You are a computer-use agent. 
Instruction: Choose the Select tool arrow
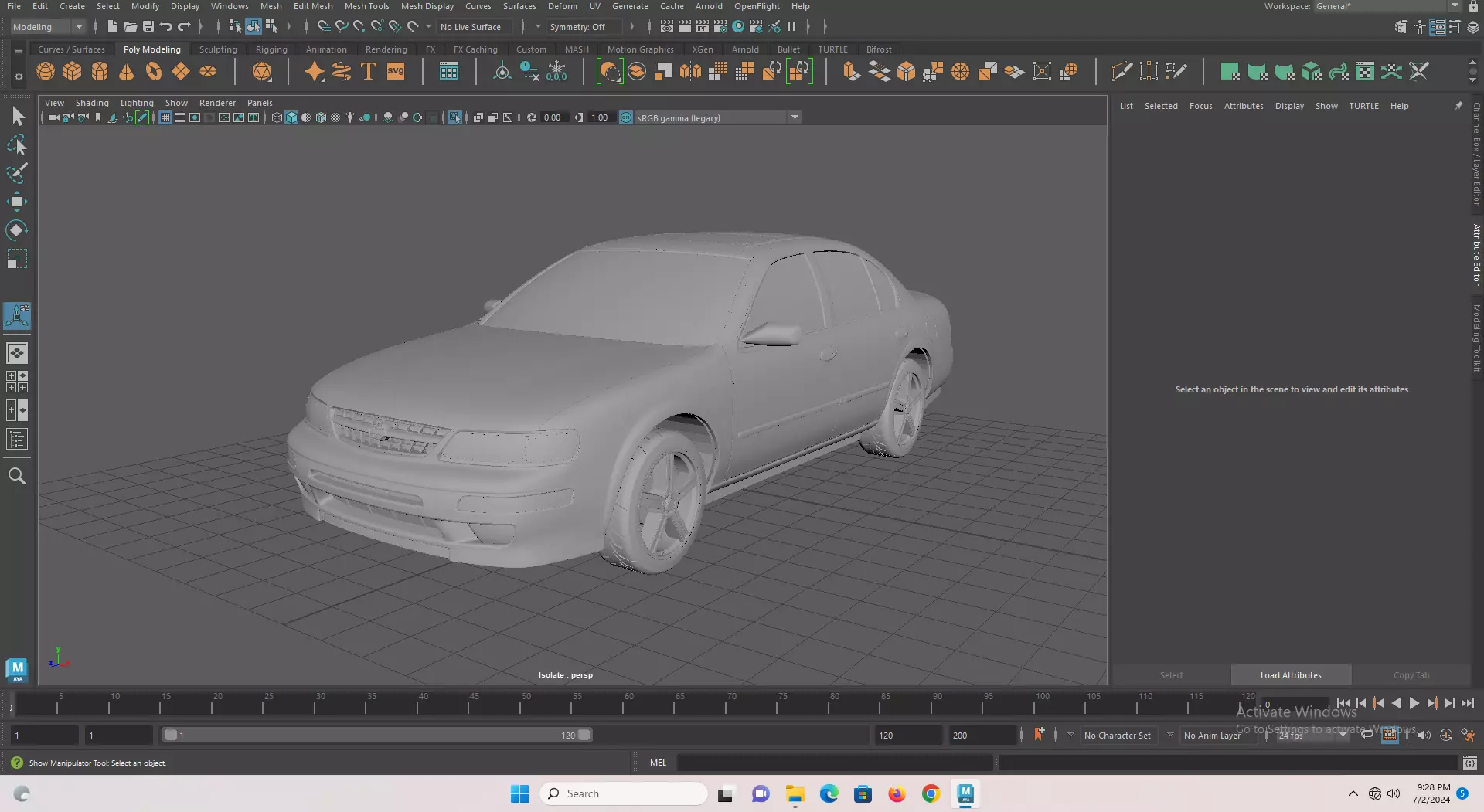point(17,117)
